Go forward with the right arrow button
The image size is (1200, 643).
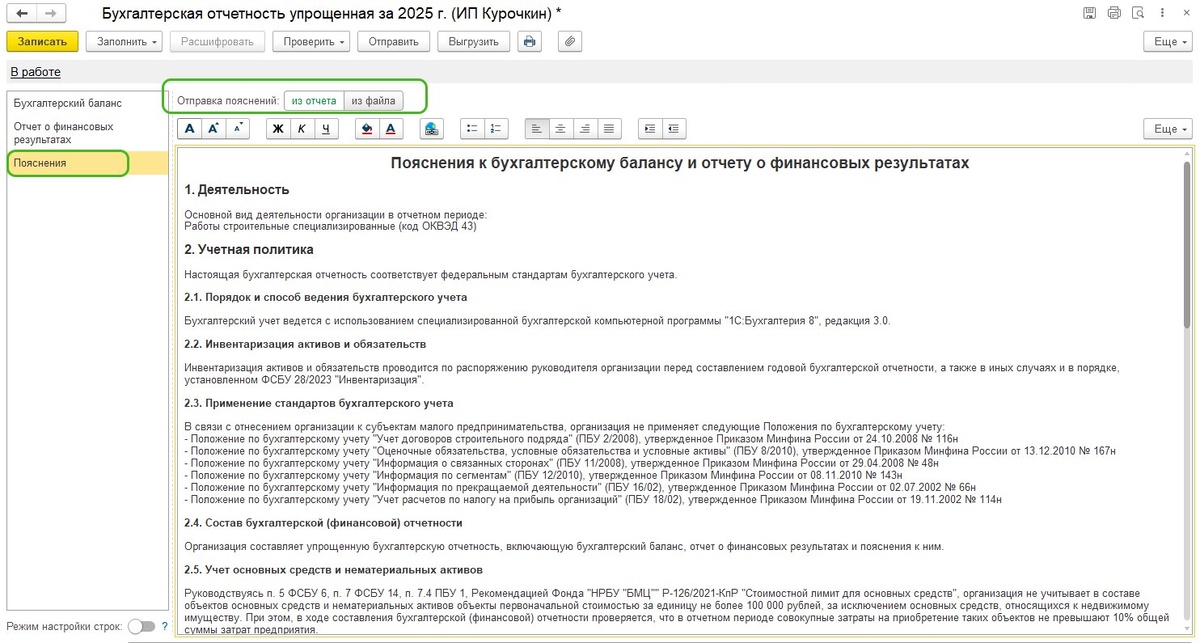click(52, 14)
